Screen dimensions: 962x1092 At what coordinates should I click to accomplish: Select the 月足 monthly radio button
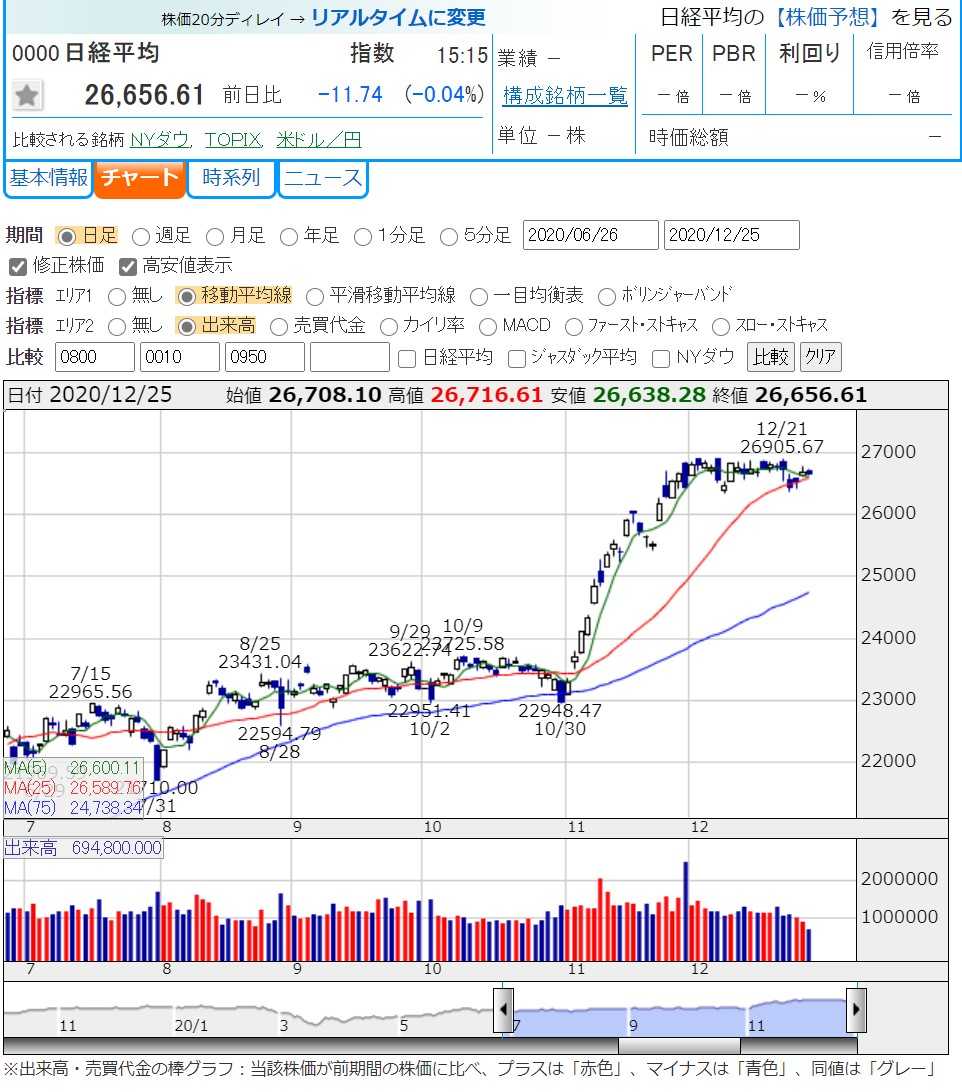click(215, 237)
